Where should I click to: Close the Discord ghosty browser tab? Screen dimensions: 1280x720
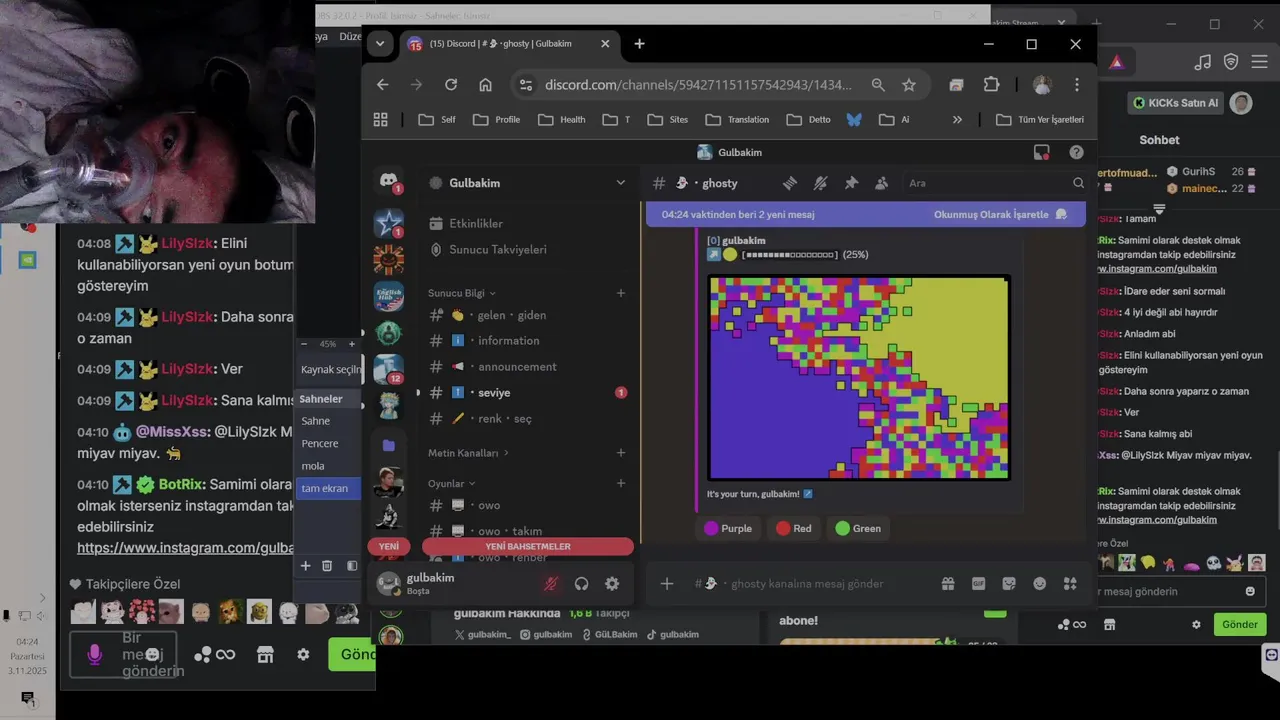(605, 44)
